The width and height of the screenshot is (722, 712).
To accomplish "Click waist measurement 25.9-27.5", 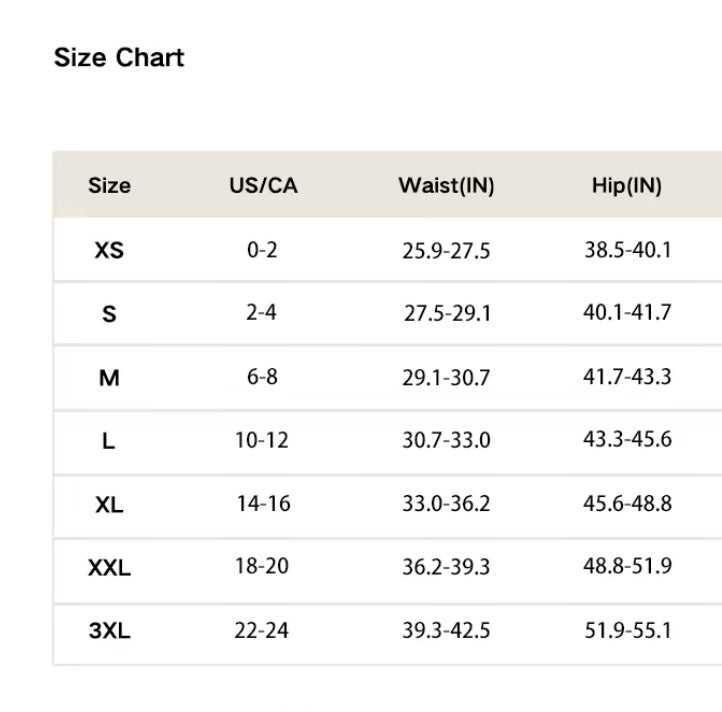I will click(x=446, y=251).
